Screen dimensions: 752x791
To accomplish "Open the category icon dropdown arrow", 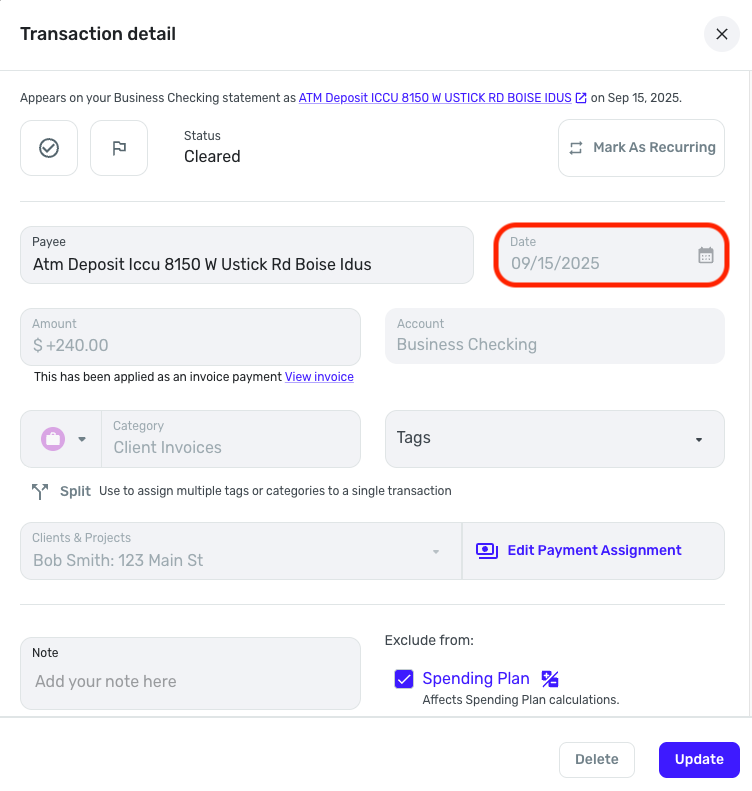I will coord(82,439).
